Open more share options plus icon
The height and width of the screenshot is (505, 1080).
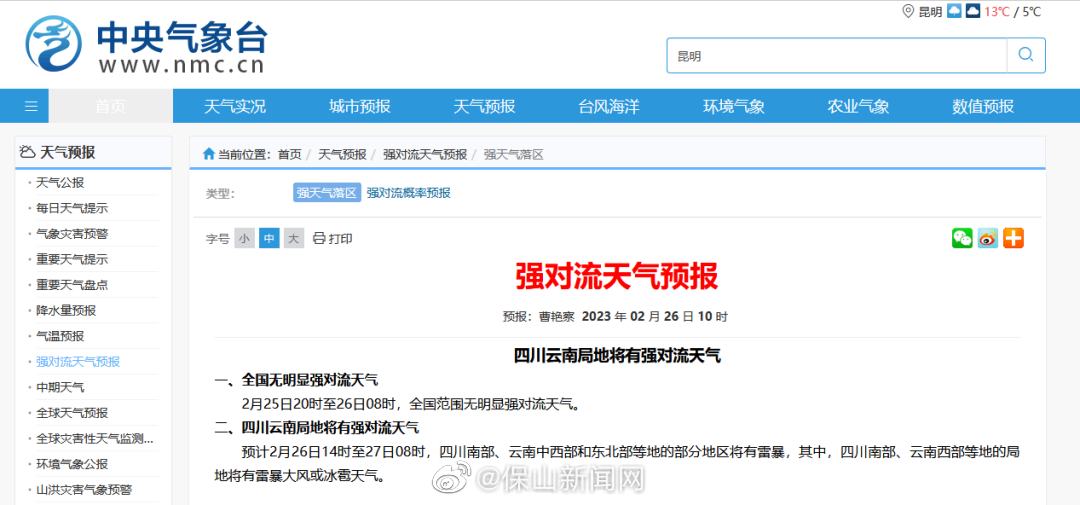tap(1014, 238)
